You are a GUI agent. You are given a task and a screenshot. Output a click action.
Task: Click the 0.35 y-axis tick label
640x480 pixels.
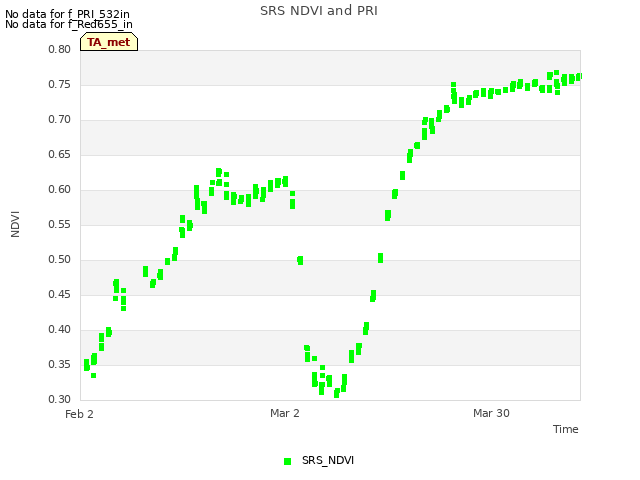pos(60,364)
